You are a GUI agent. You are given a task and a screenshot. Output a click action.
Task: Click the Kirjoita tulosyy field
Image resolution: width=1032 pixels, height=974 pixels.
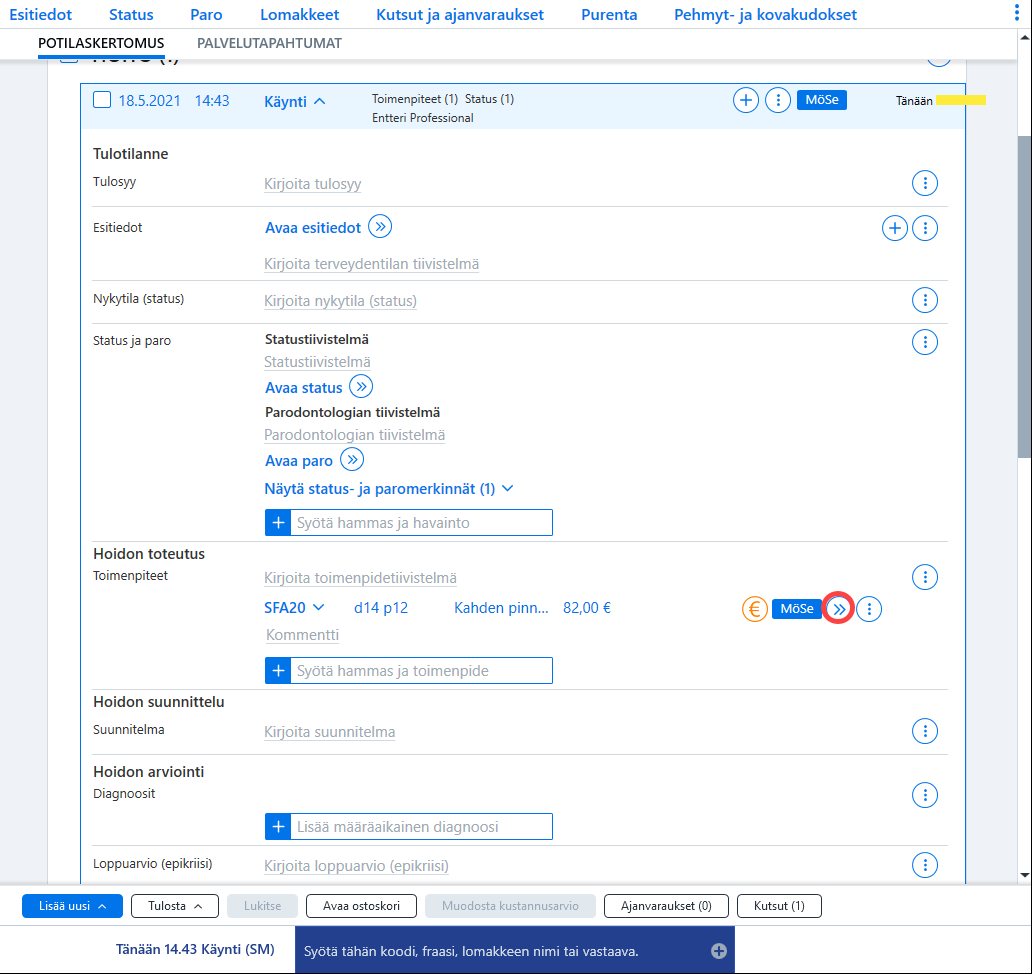pos(313,184)
